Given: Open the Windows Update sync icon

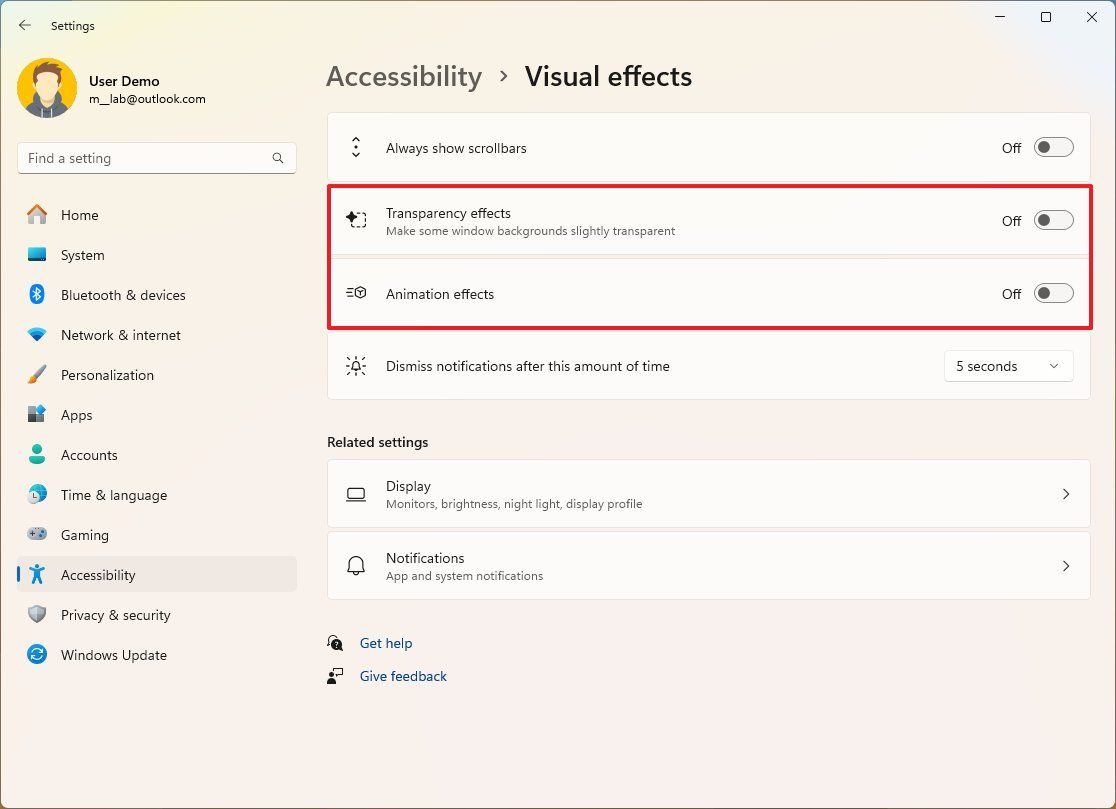Looking at the screenshot, I should [37, 654].
